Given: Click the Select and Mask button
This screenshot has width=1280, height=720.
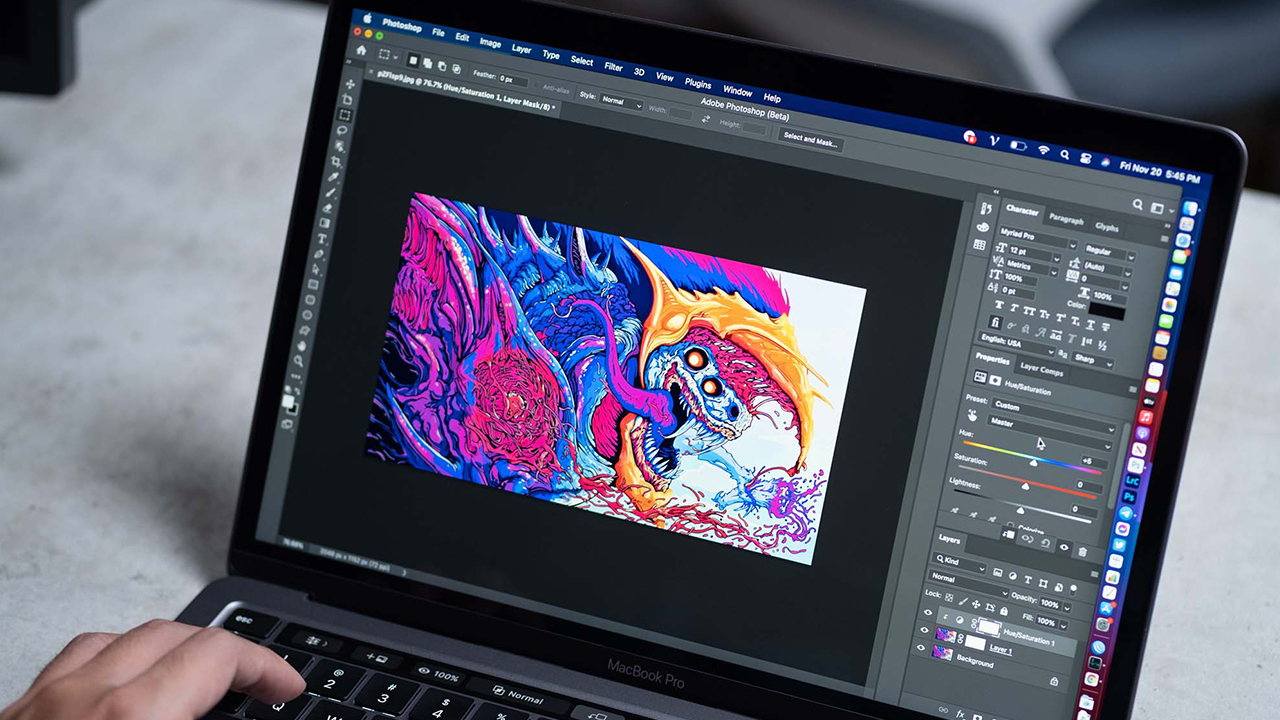Looking at the screenshot, I should tap(810, 141).
